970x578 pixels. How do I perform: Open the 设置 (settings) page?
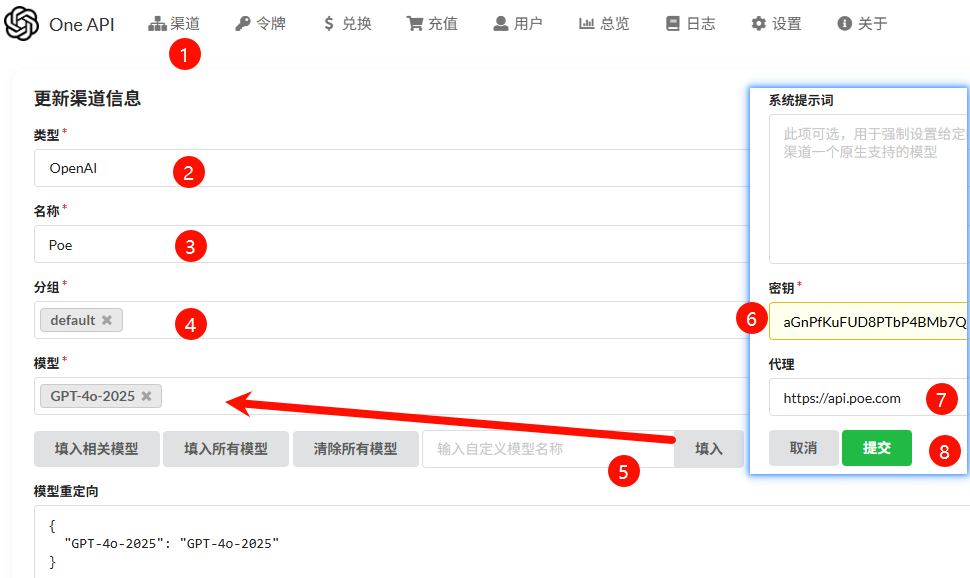[775, 22]
